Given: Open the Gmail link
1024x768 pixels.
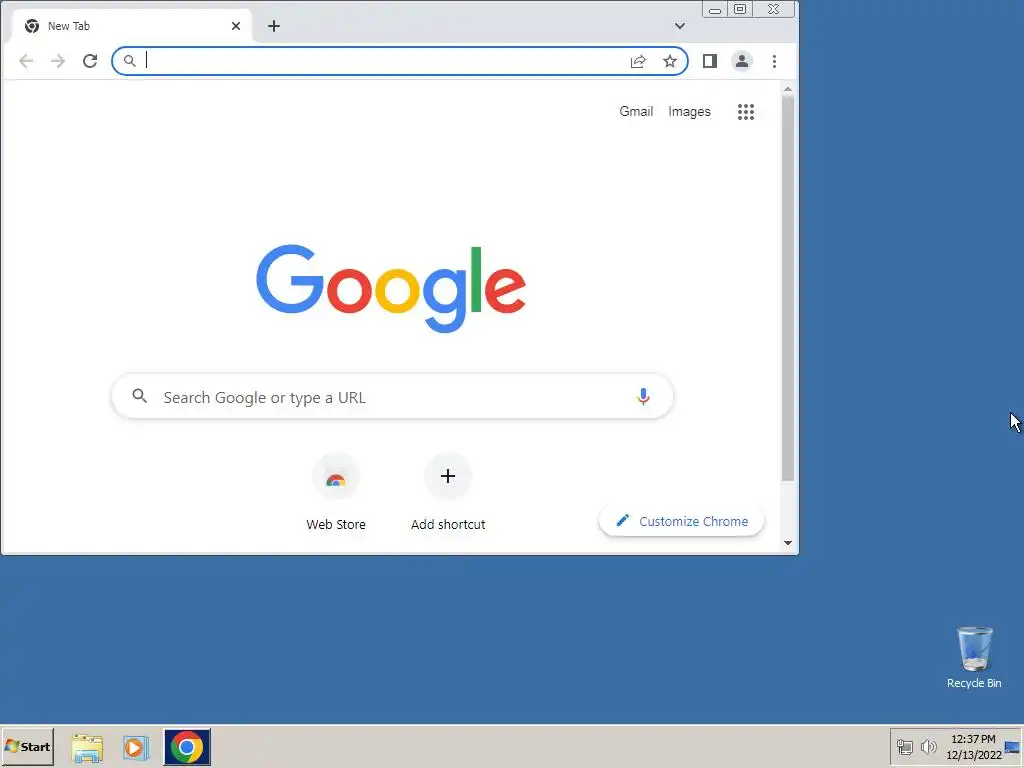Looking at the screenshot, I should pyautogui.click(x=636, y=112).
